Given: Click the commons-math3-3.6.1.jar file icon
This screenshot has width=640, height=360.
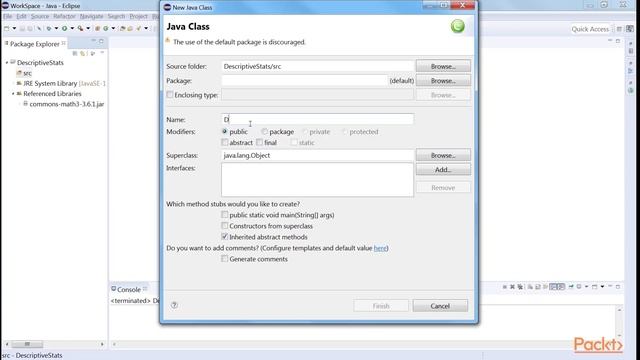Looking at the screenshot, I should (25, 104).
